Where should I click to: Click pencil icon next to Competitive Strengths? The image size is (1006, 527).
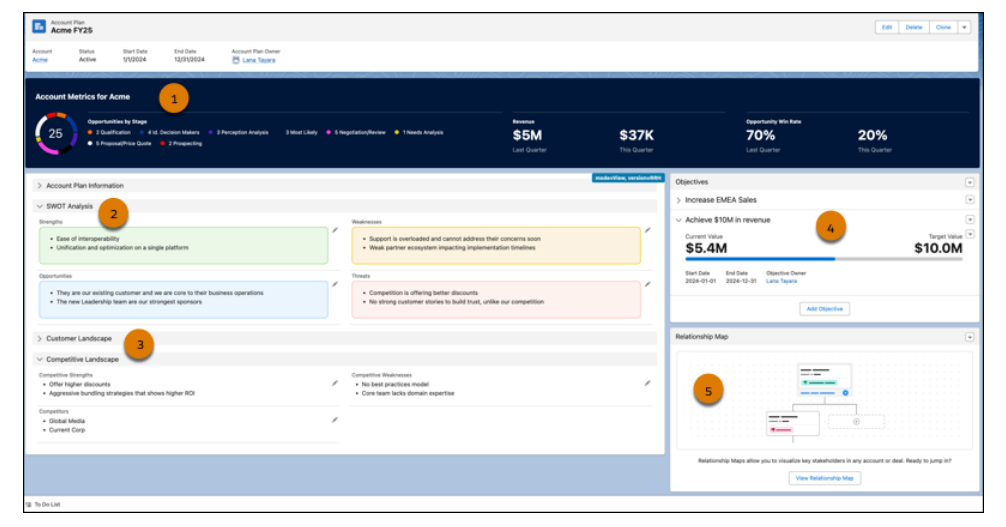point(336,382)
